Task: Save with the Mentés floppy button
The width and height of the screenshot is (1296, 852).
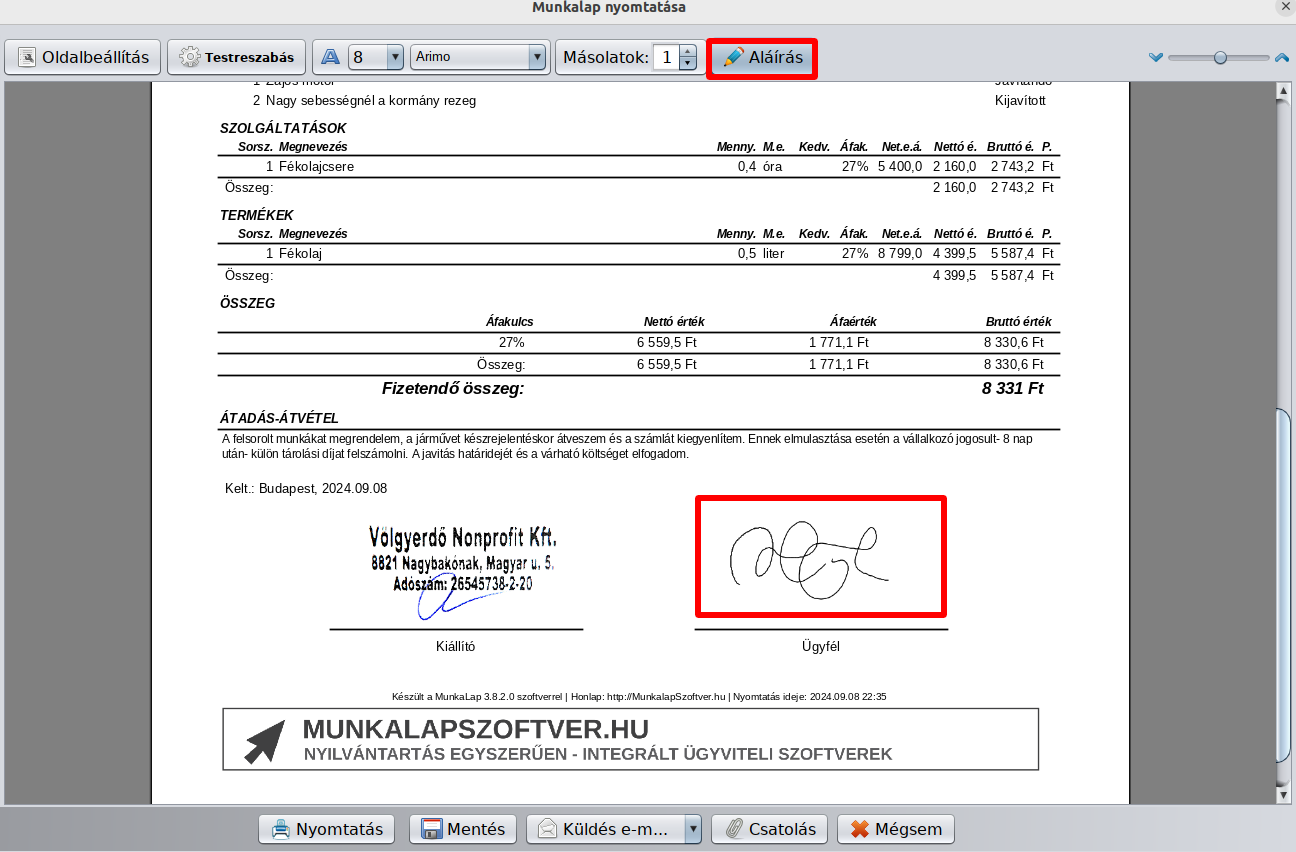Action: [463, 829]
